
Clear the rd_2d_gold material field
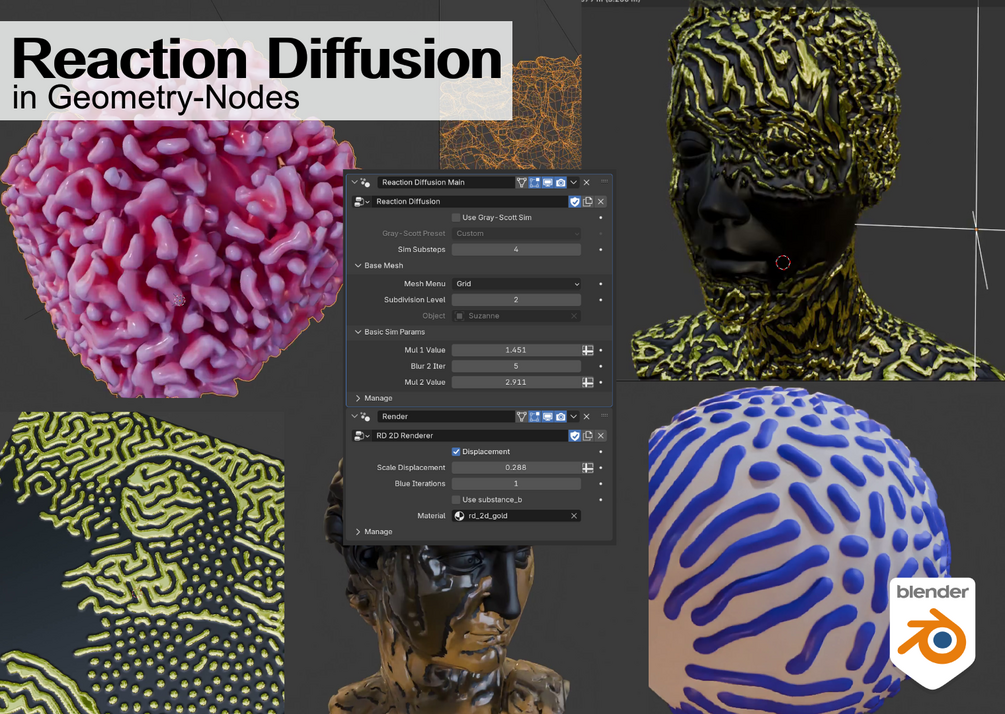coord(574,516)
